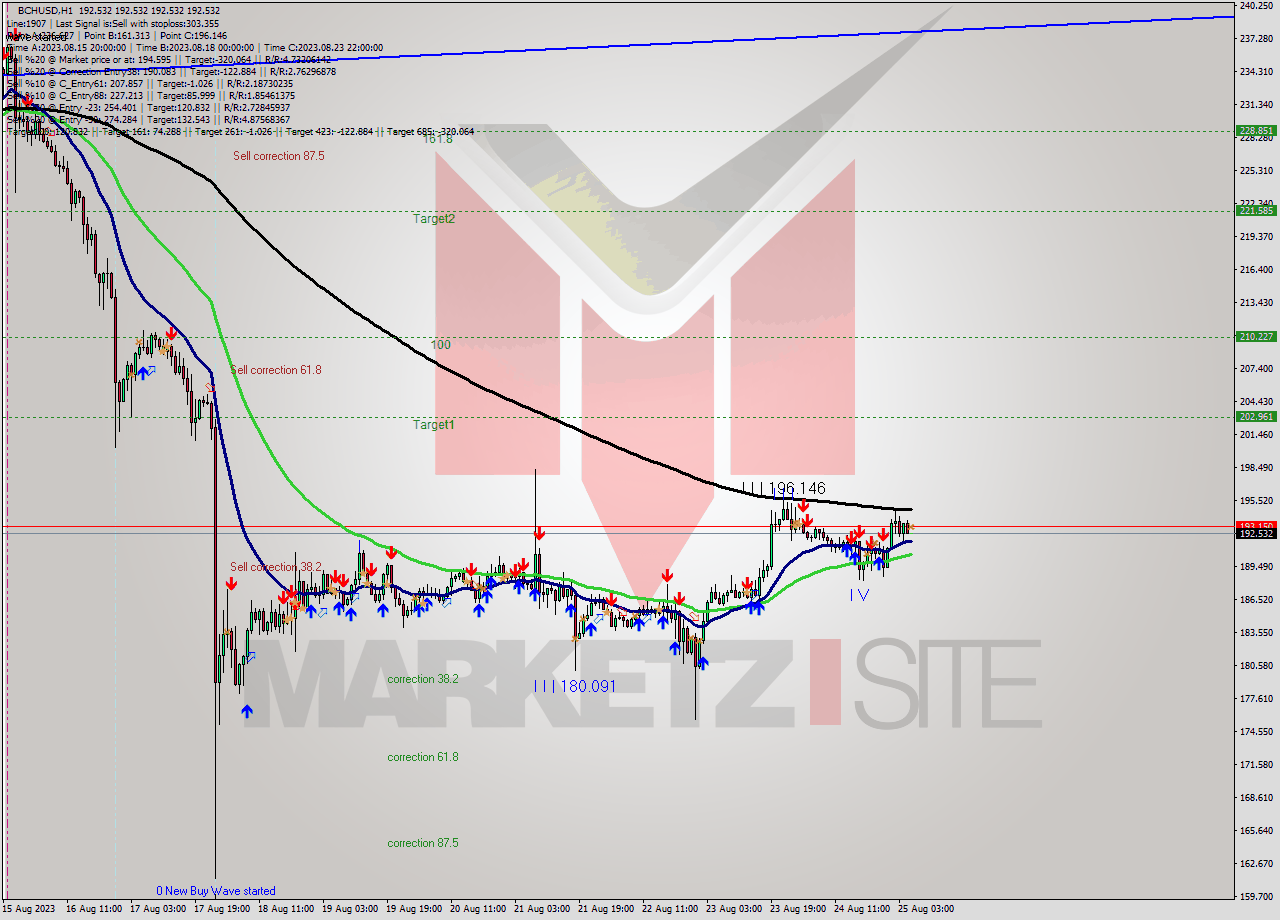This screenshot has height=920, width=1280.
Task: Click the '23 Aug 19:00' time axis label
Action: coord(798,909)
